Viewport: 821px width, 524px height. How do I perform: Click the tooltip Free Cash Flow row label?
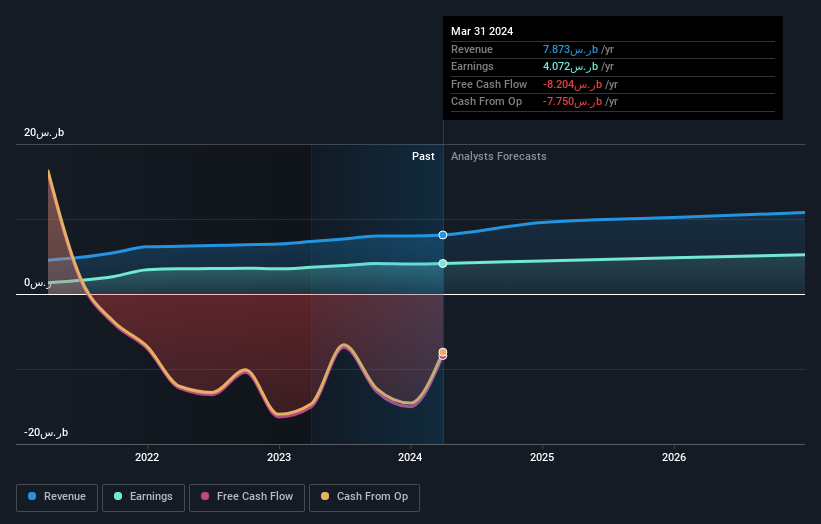coord(489,84)
